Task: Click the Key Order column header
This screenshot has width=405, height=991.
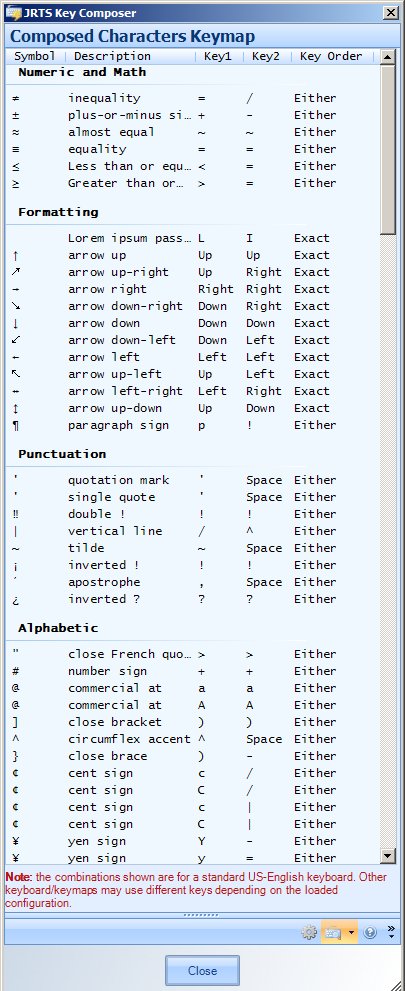Action: [331, 56]
